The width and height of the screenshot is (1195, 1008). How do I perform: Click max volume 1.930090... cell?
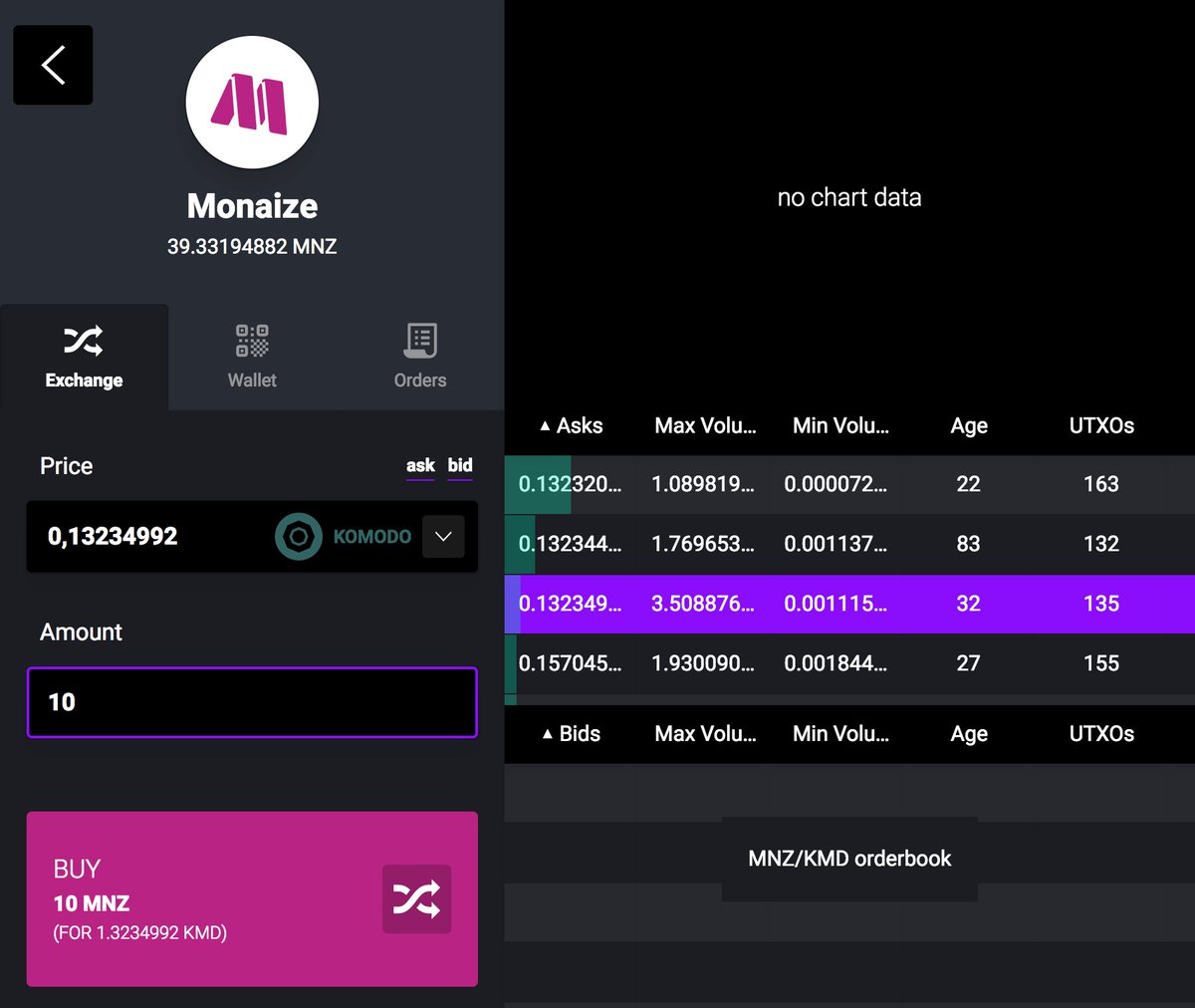703,663
